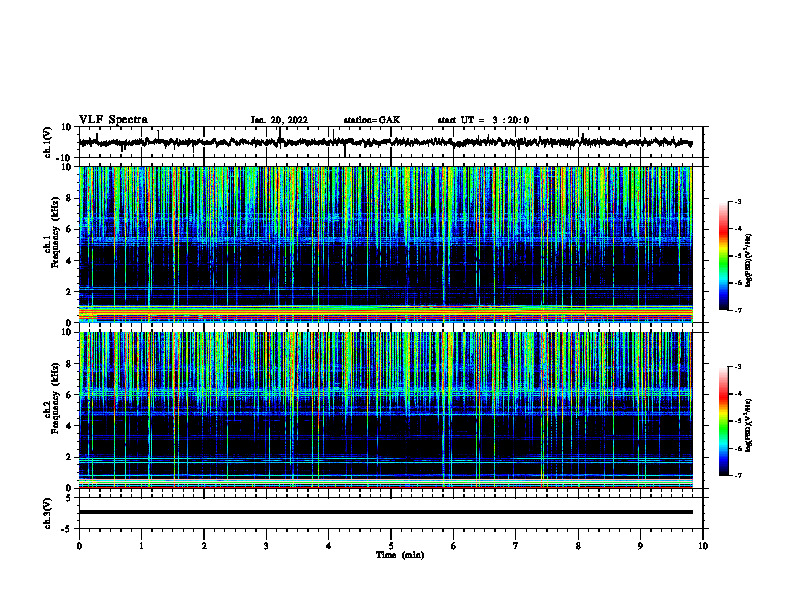Click the ch.1 "Frequency (kHz)" axis label
792x612 pixels.
tap(55, 233)
